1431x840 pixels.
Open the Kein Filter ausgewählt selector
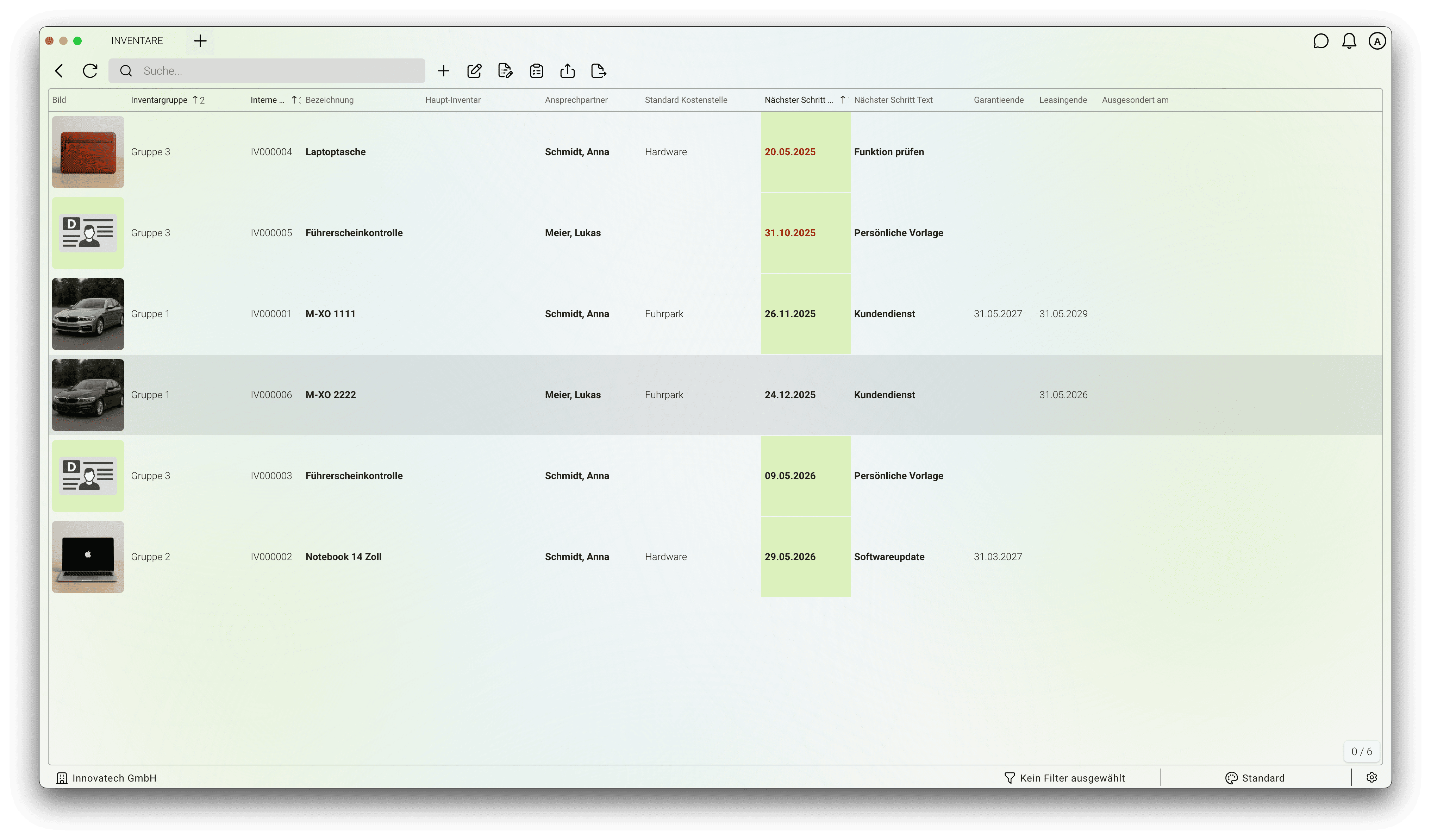[1064, 778]
